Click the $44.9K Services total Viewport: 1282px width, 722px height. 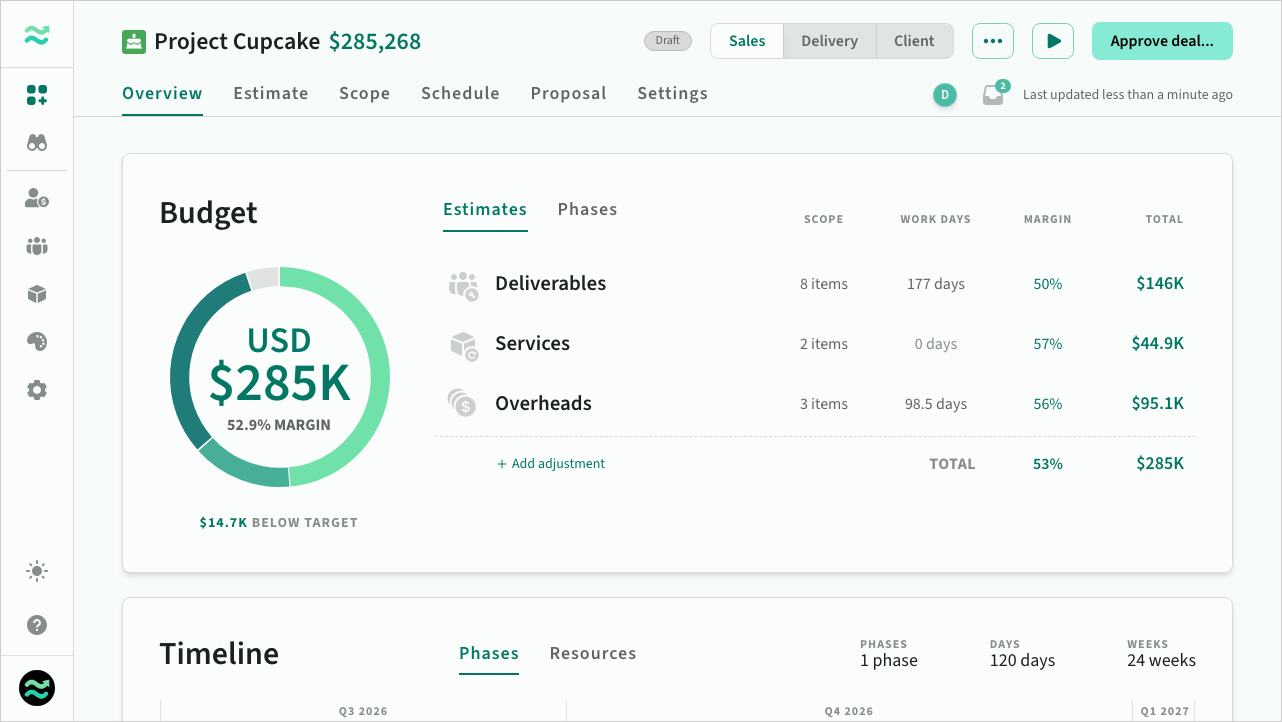pos(1158,344)
